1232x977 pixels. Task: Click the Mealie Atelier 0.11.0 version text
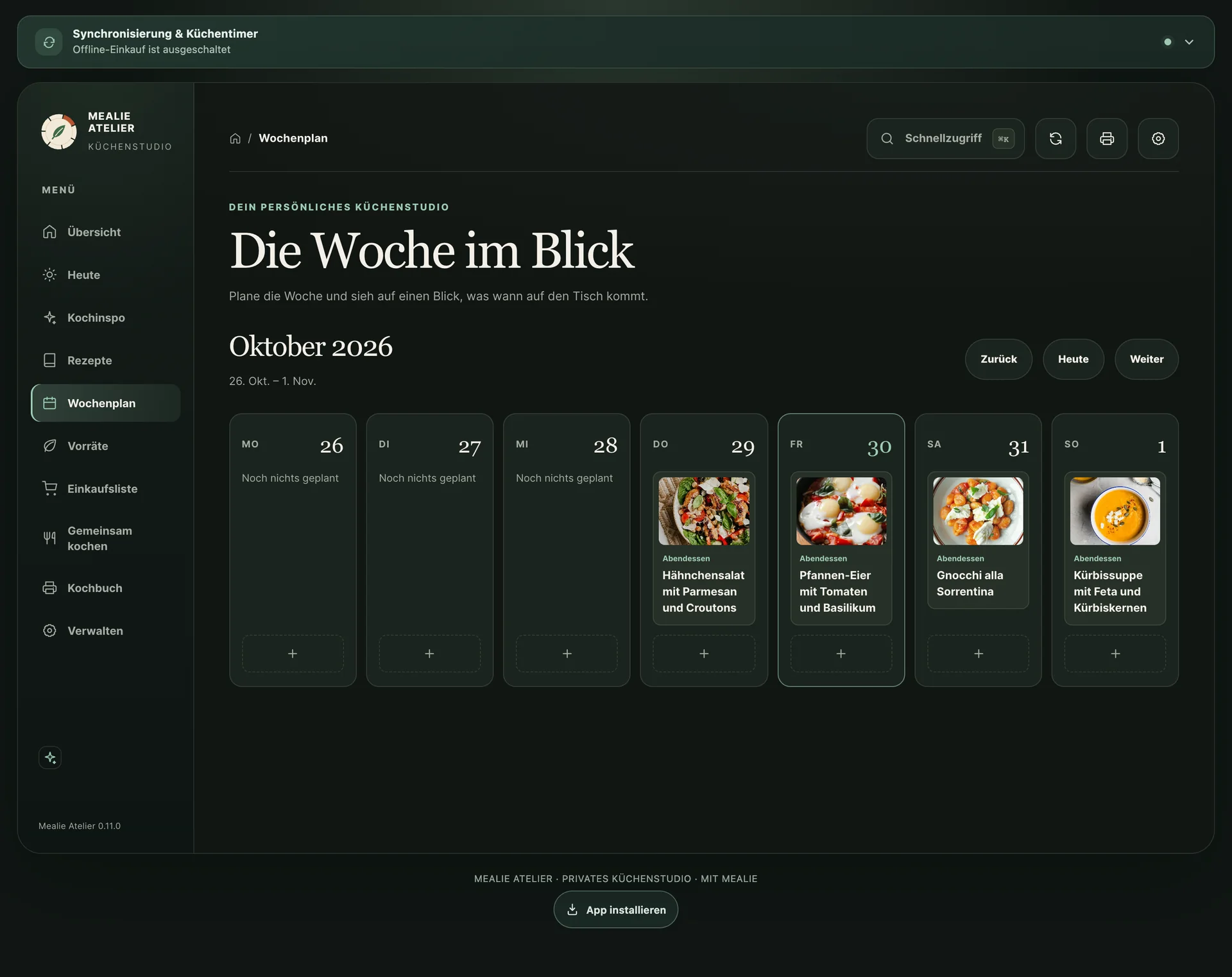coord(80,826)
